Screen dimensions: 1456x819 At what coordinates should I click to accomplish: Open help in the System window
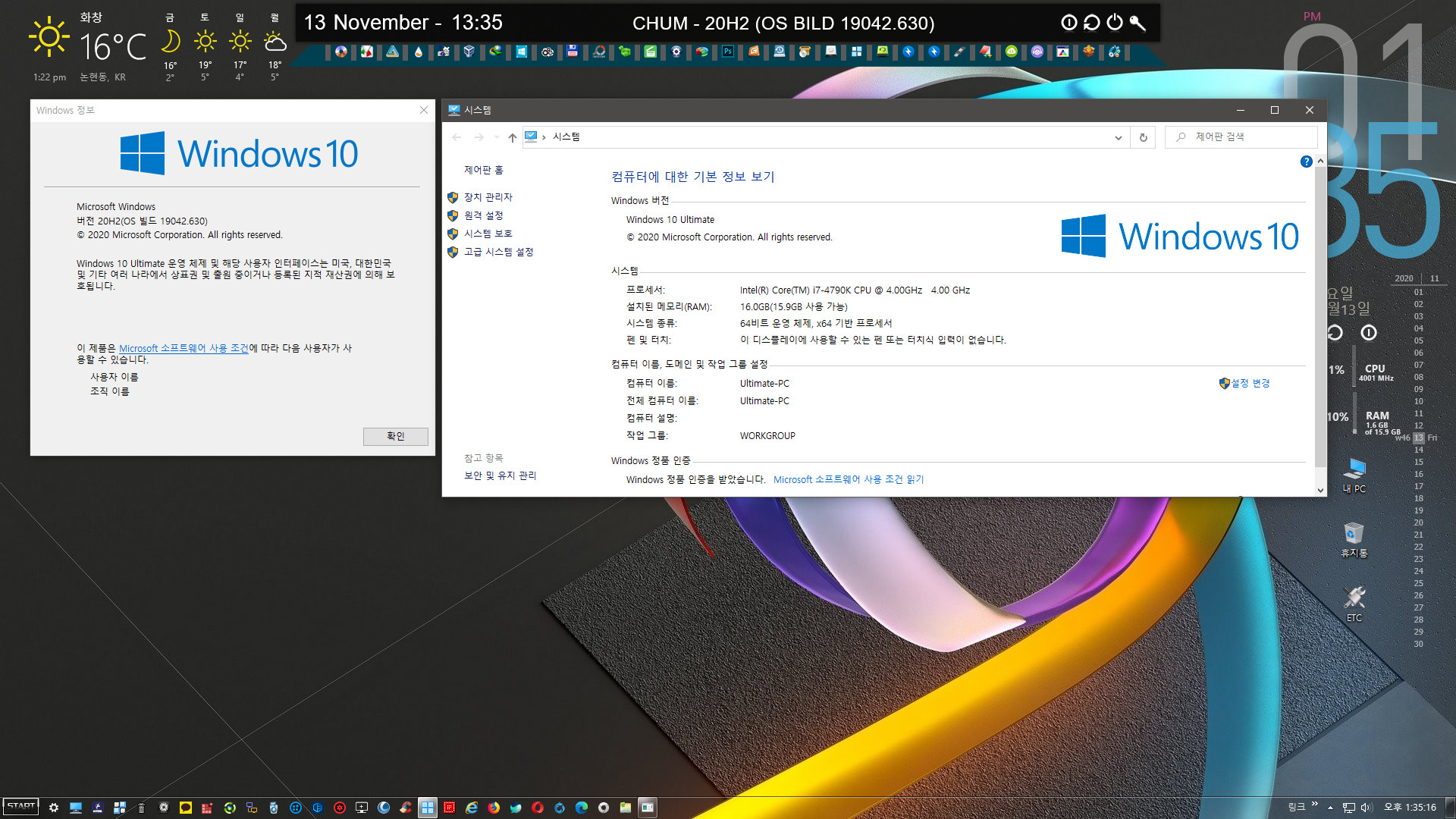tap(1306, 162)
